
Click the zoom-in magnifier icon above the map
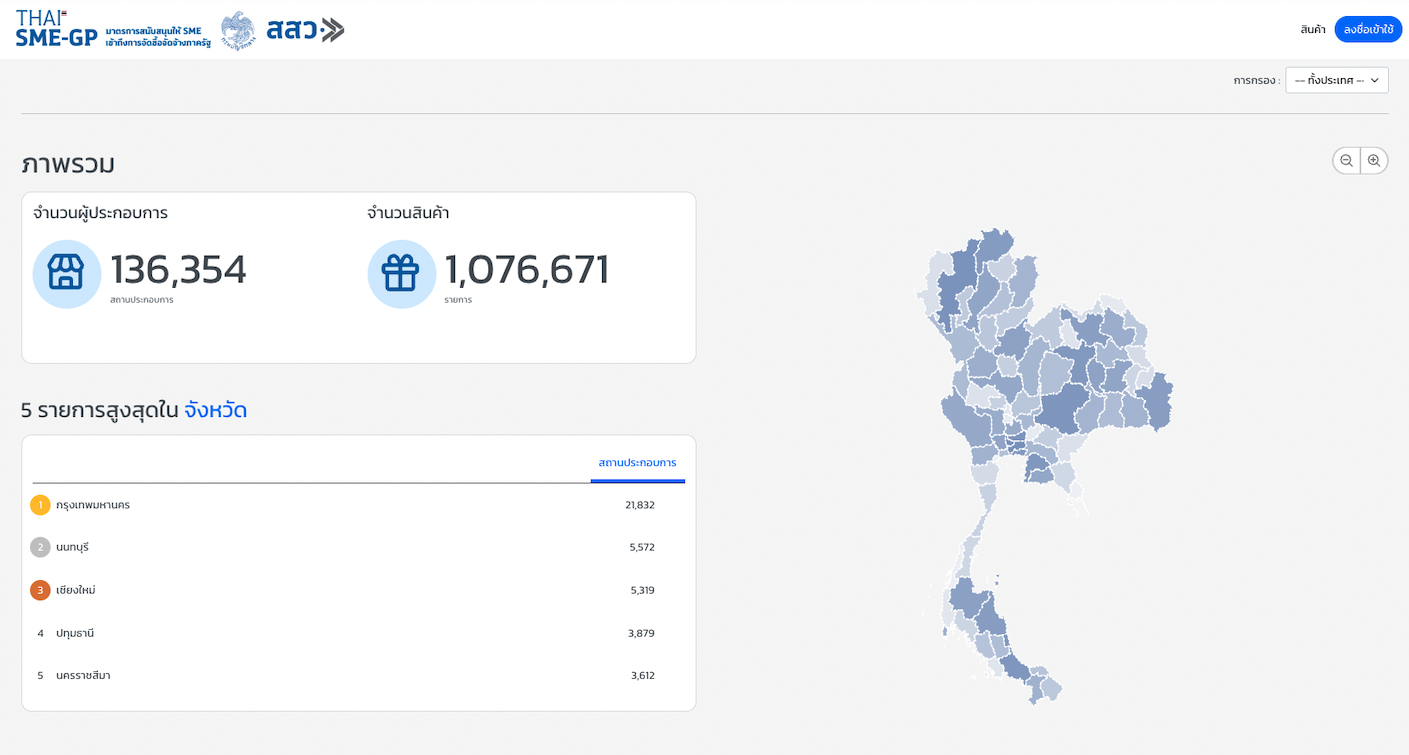click(x=1374, y=160)
